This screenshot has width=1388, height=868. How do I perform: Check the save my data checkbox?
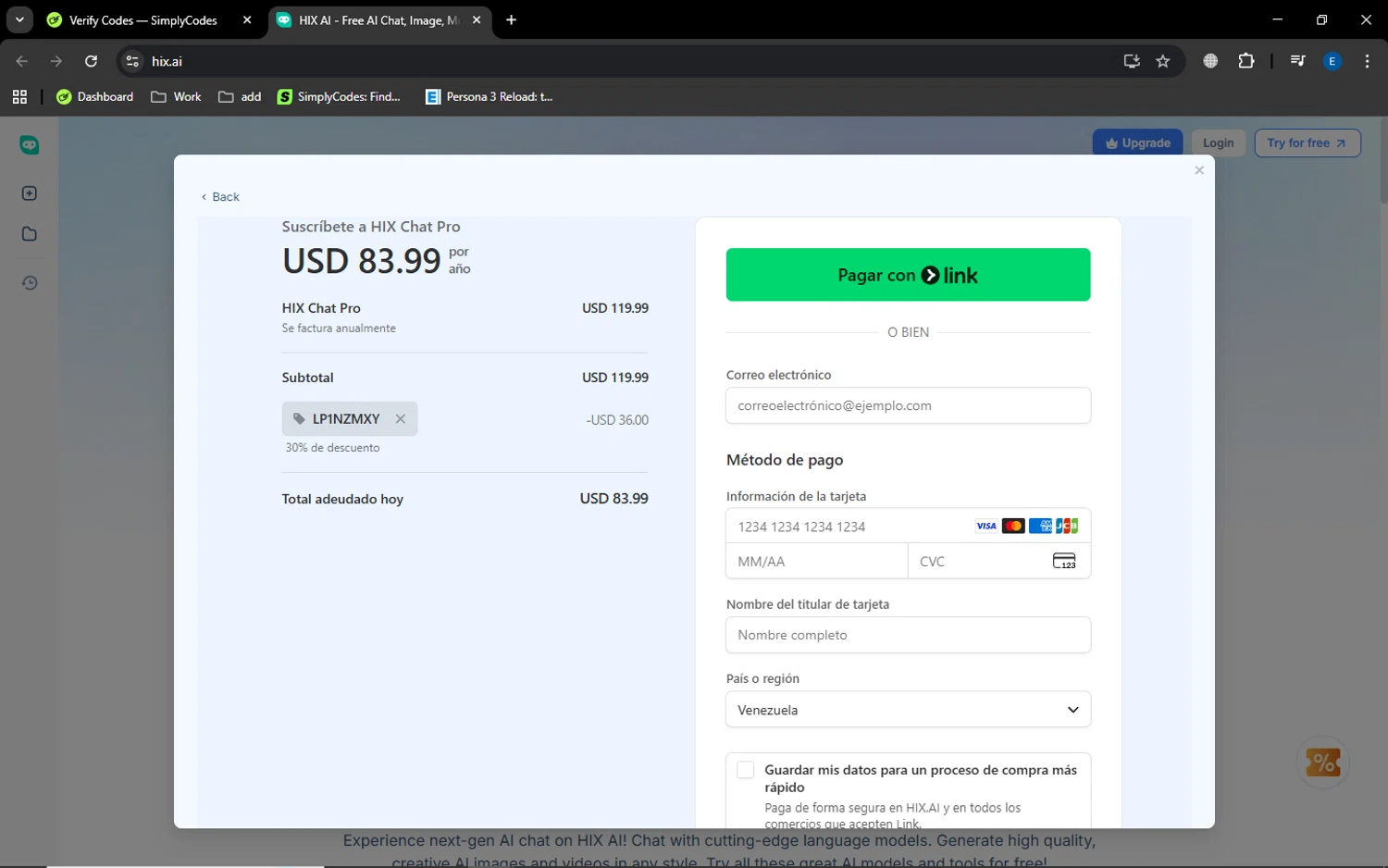[746, 770]
